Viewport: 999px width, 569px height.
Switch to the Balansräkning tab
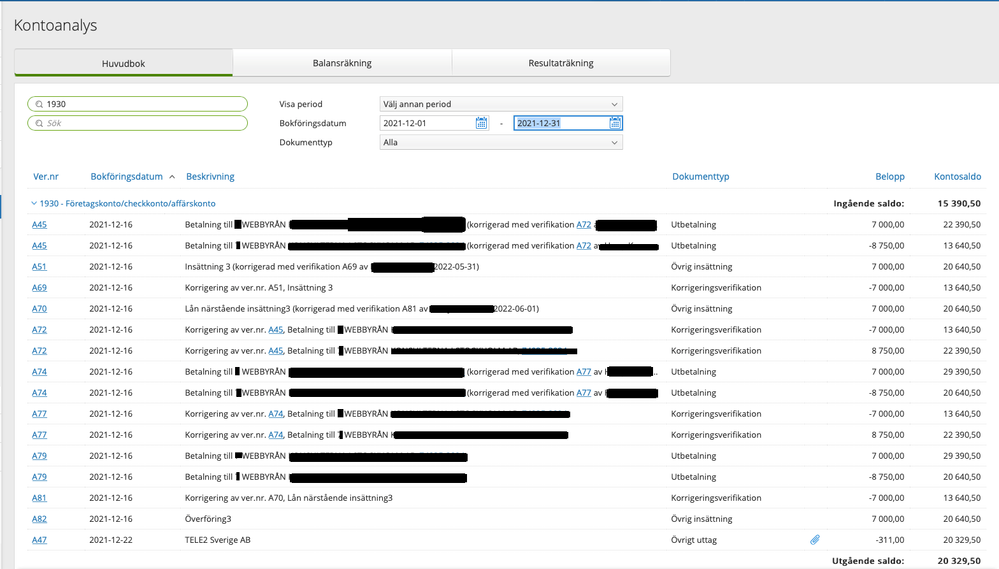pyautogui.click(x=342, y=63)
